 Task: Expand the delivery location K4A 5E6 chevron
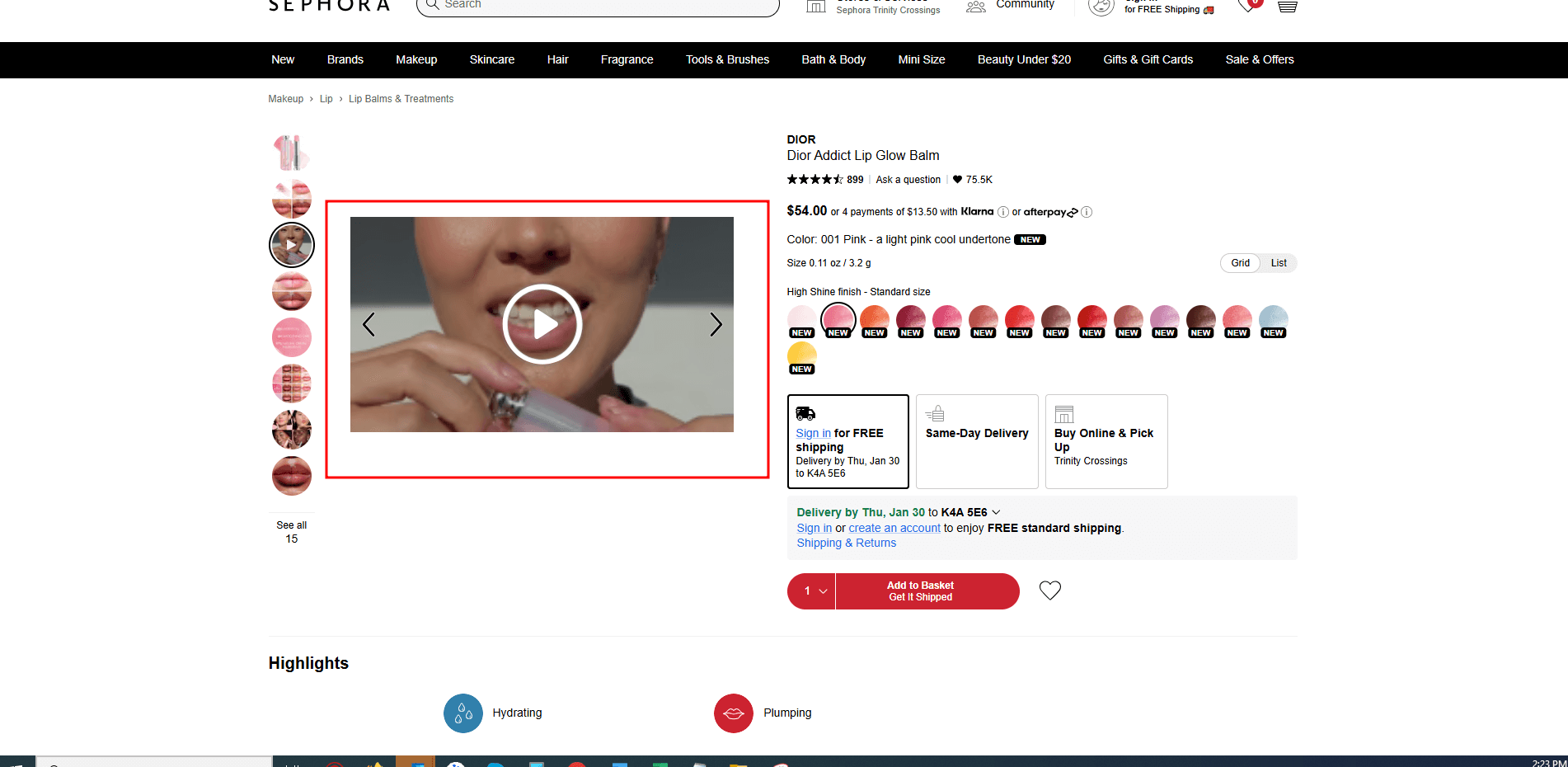(995, 511)
